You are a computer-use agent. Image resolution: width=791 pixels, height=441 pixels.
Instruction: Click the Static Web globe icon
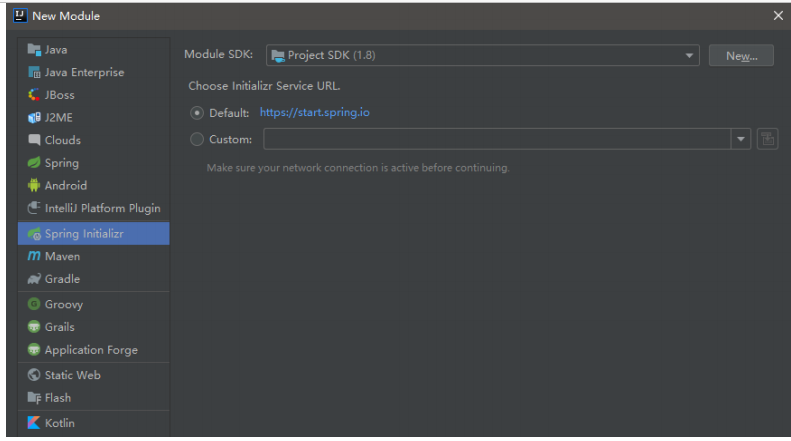tap(34, 374)
